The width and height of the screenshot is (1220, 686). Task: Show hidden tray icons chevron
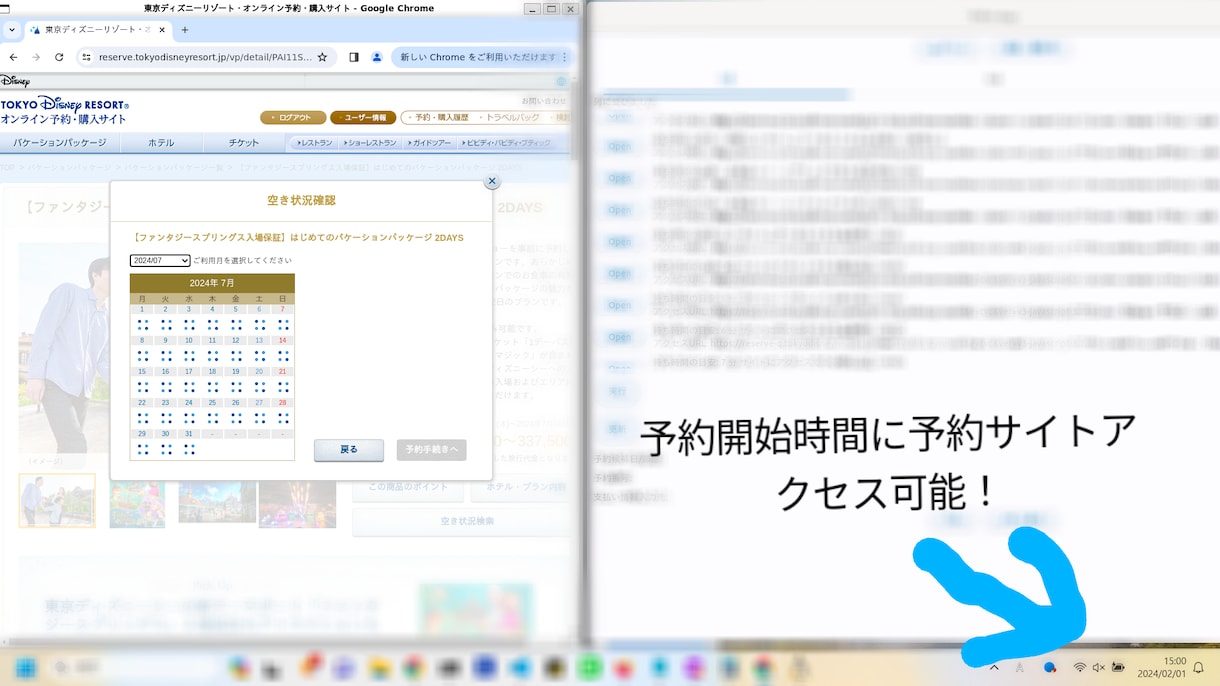coord(994,667)
